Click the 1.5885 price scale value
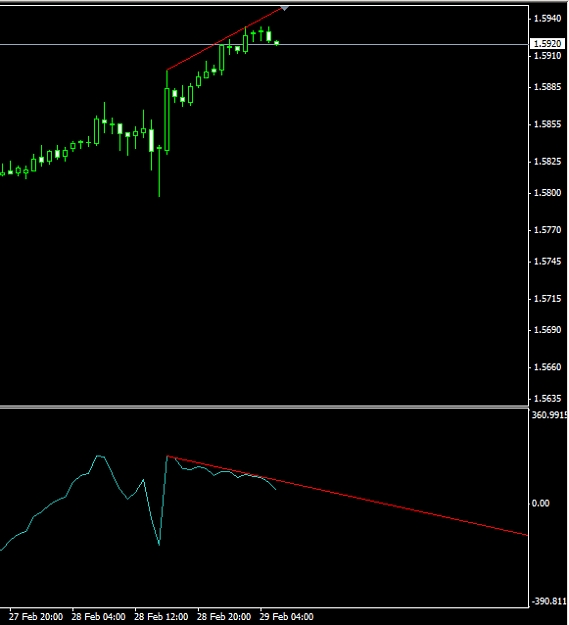 547,86
